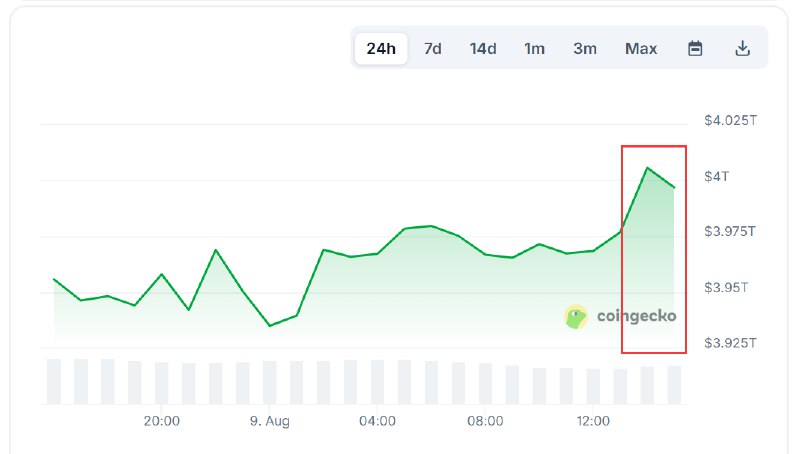Switch to the 7d time range
This screenshot has width=800, height=454.
click(x=433, y=48)
